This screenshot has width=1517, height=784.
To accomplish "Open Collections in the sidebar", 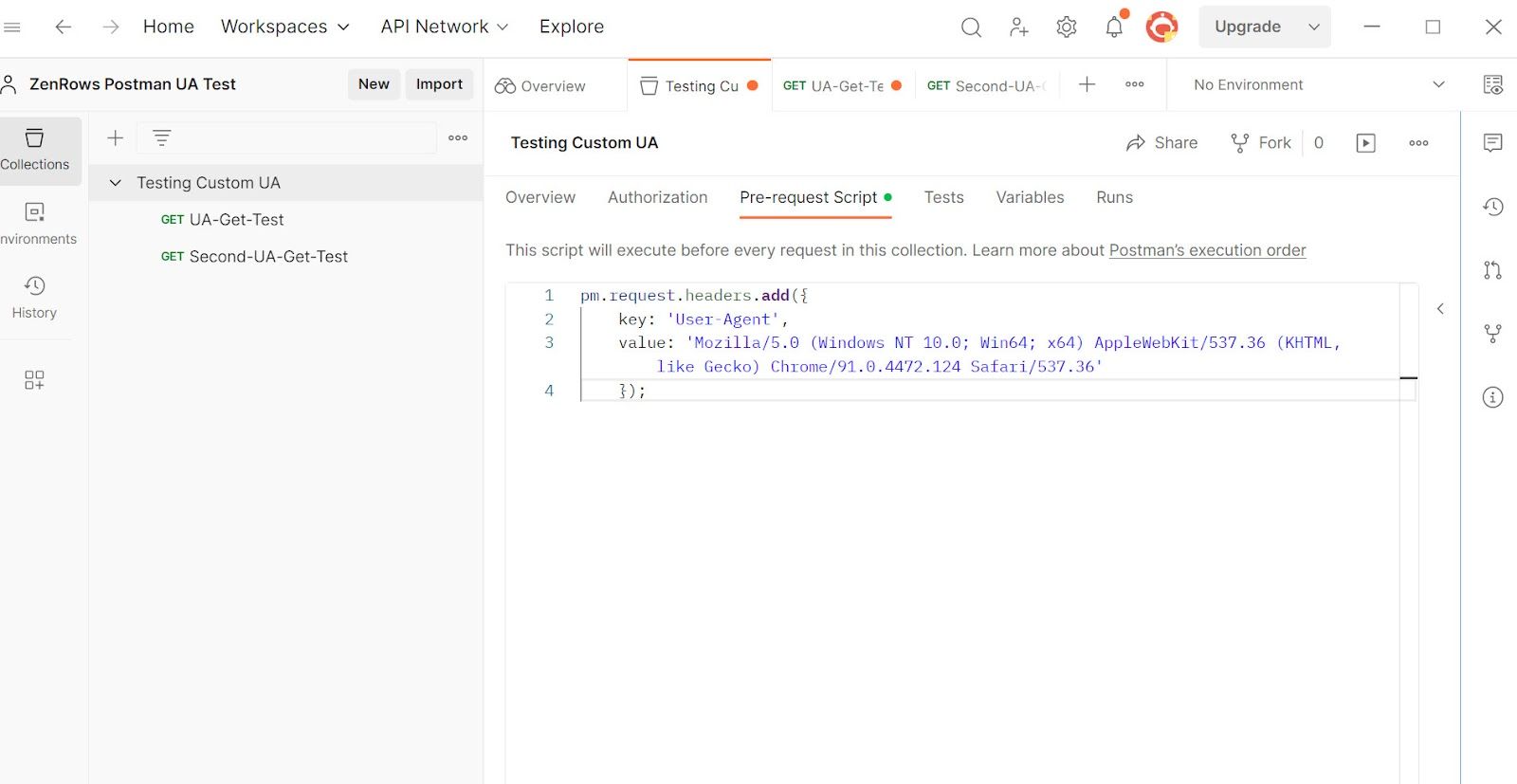I will tap(35, 150).
